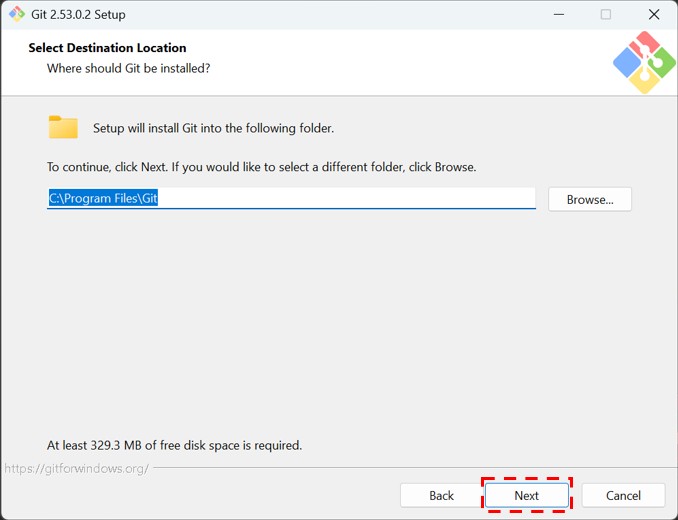This screenshot has width=678, height=520.
Task: Click the yellow folder icon
Action: tap(63, 127)
